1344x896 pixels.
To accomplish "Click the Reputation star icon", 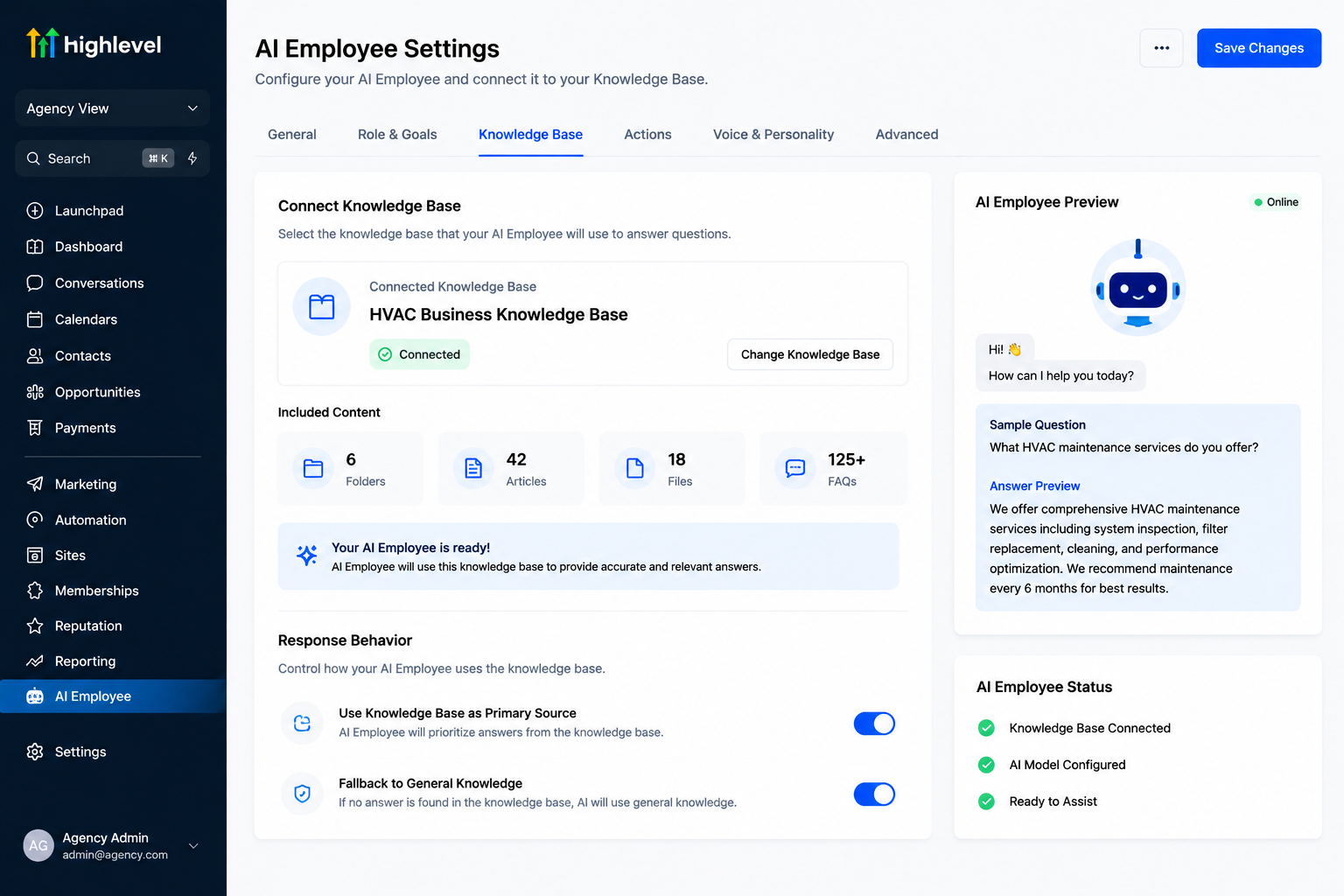I will [x=35, y=626].
